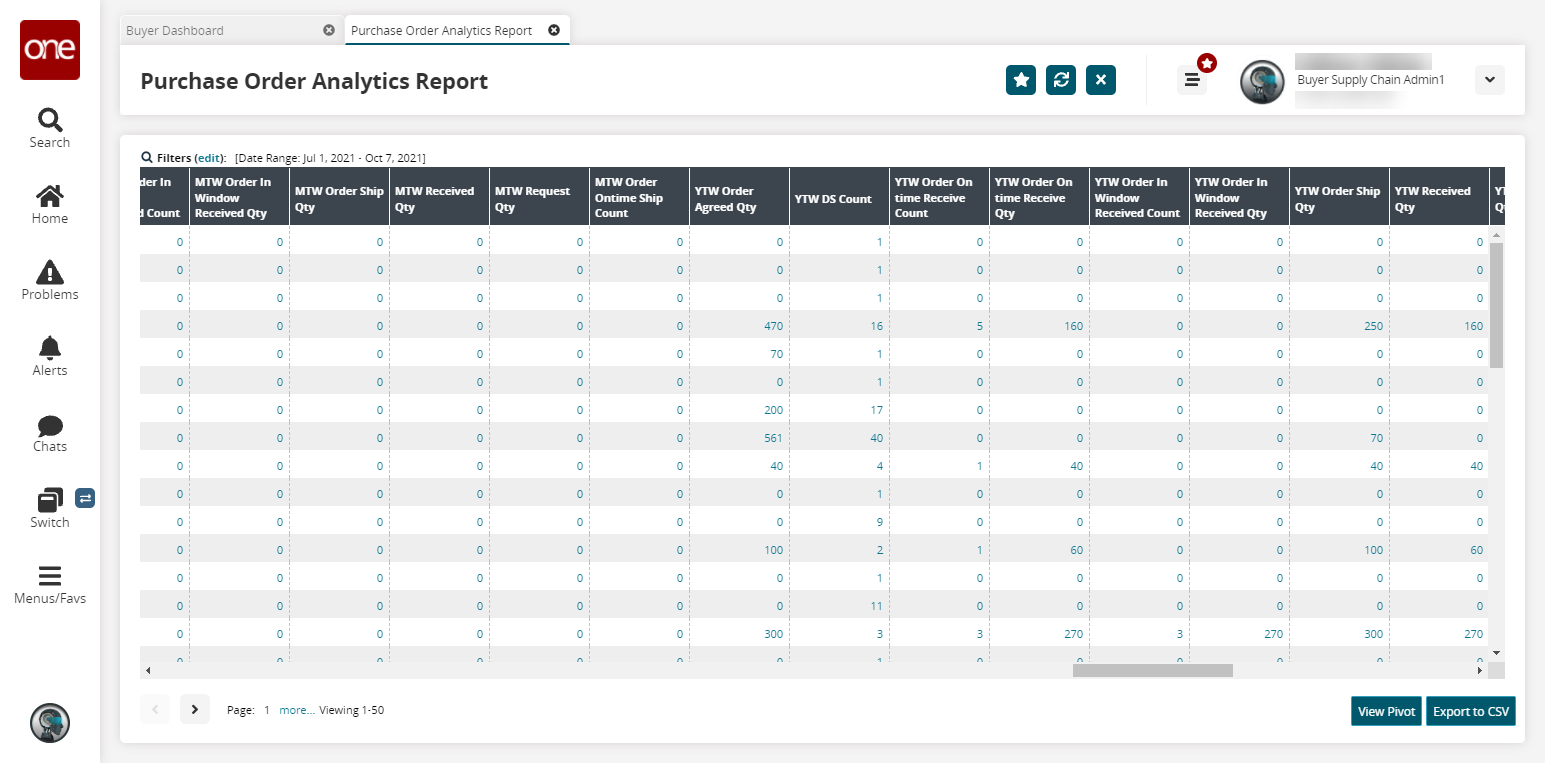Go to next page arrow
Screen dimensions: 1545x763
coord(195,709)
